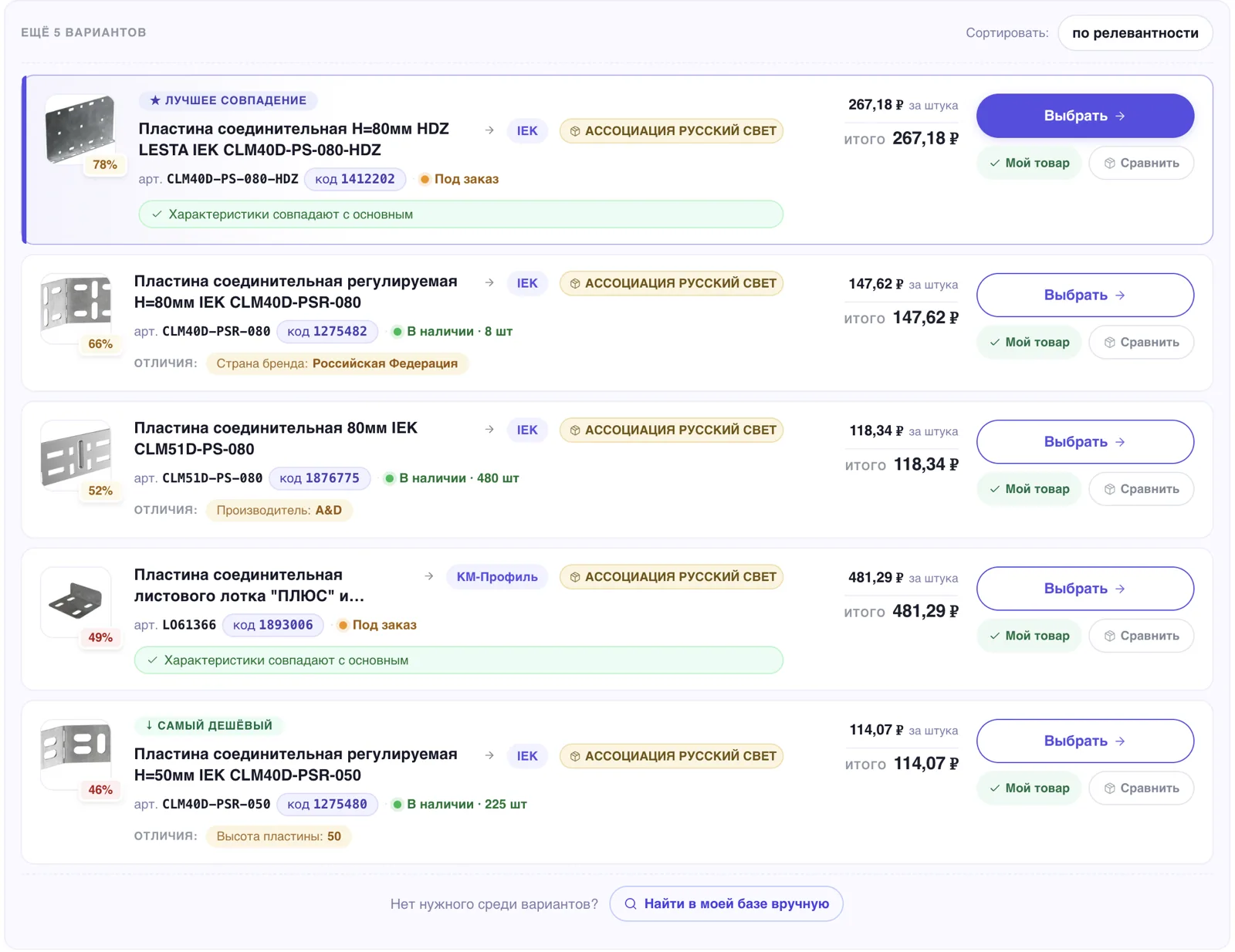Compare the CLM40D-PSR-050 plate
Image resolution: width=1235 pixels, height=952 pixels.
pos(1141,788)
